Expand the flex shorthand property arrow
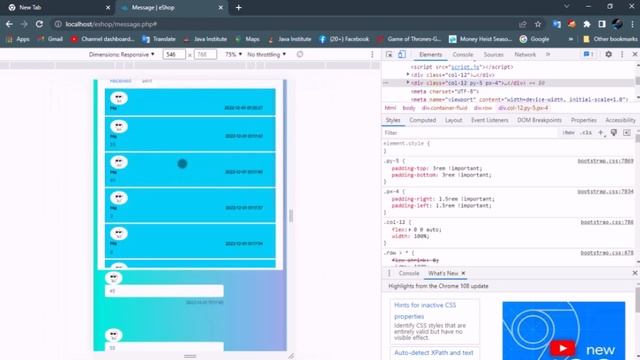The image size is (640, 360). [x=409, y=230]
